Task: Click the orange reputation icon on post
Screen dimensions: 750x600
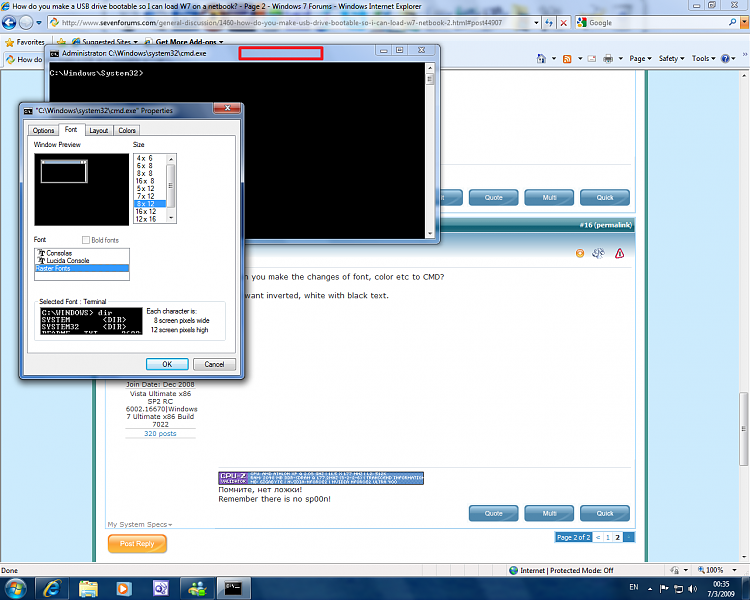Action: click(580, 253)
